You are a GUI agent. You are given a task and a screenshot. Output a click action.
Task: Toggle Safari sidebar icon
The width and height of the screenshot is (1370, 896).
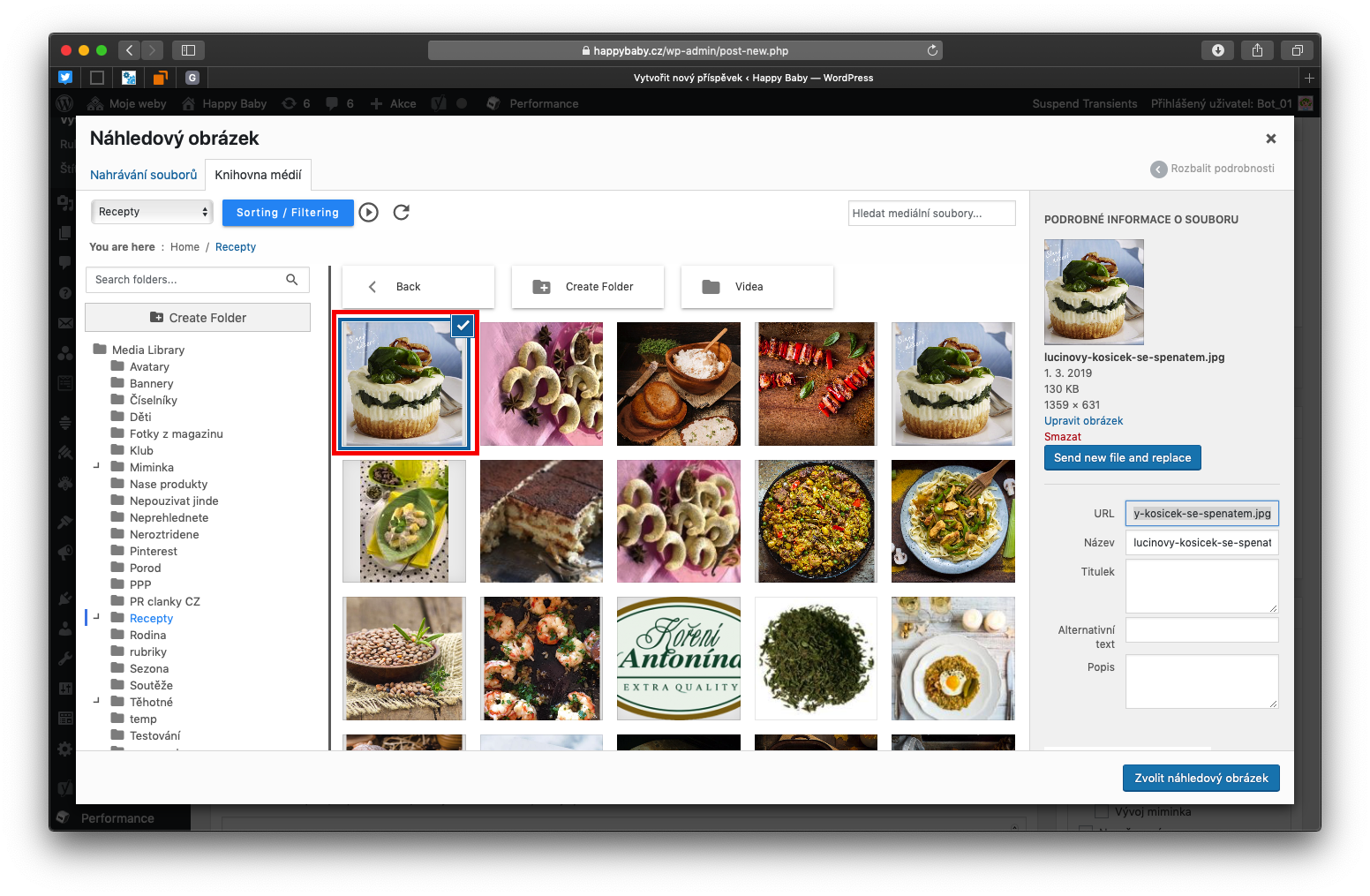point(188,50)
